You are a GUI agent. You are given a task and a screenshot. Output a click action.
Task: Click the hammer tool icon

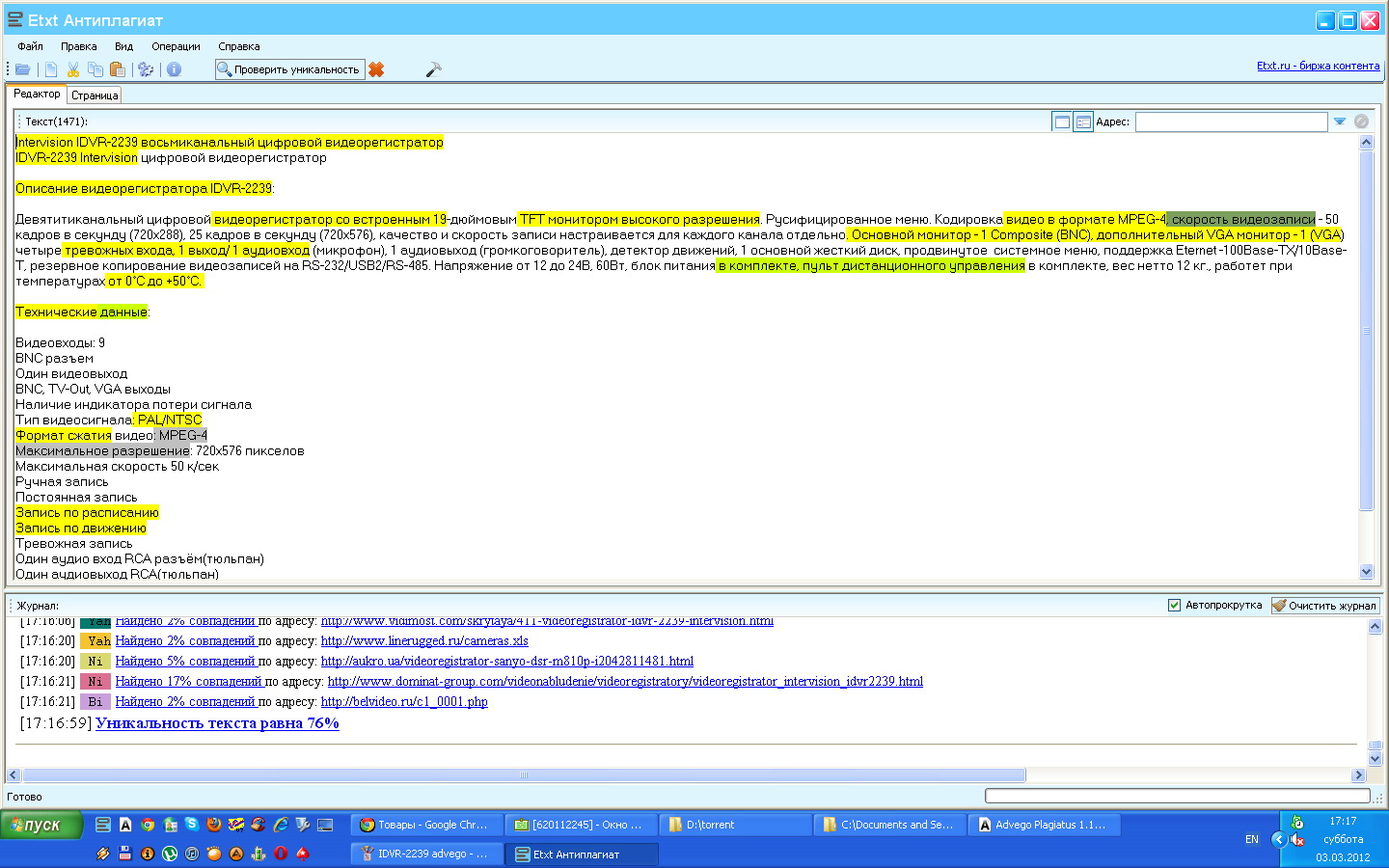(x=433, y=69)
